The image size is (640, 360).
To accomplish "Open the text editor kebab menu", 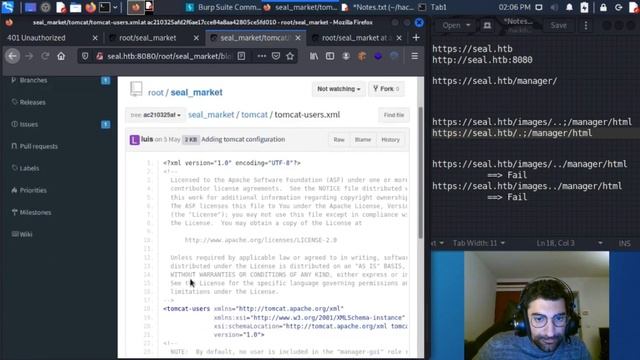I will coord(586,25).
